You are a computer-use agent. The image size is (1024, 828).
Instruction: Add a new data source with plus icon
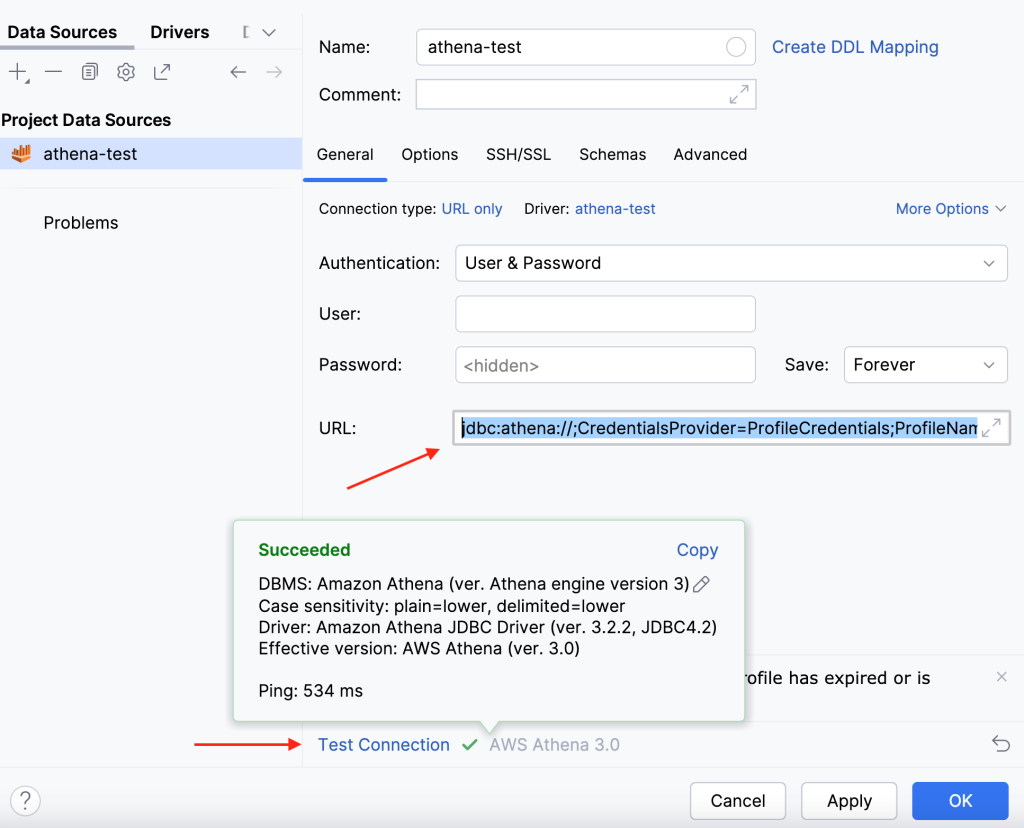pyautogui.click(x=18, y=71)
